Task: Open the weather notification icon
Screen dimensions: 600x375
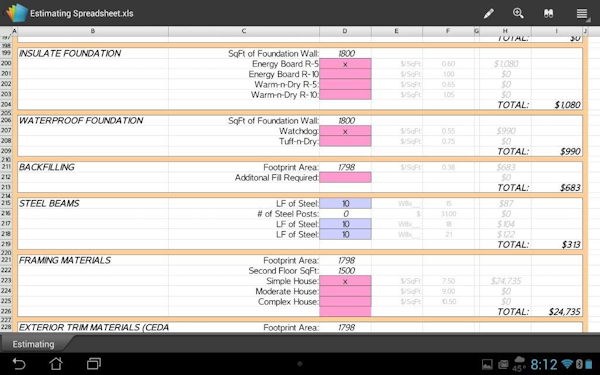Action: [x=519, y=364]
